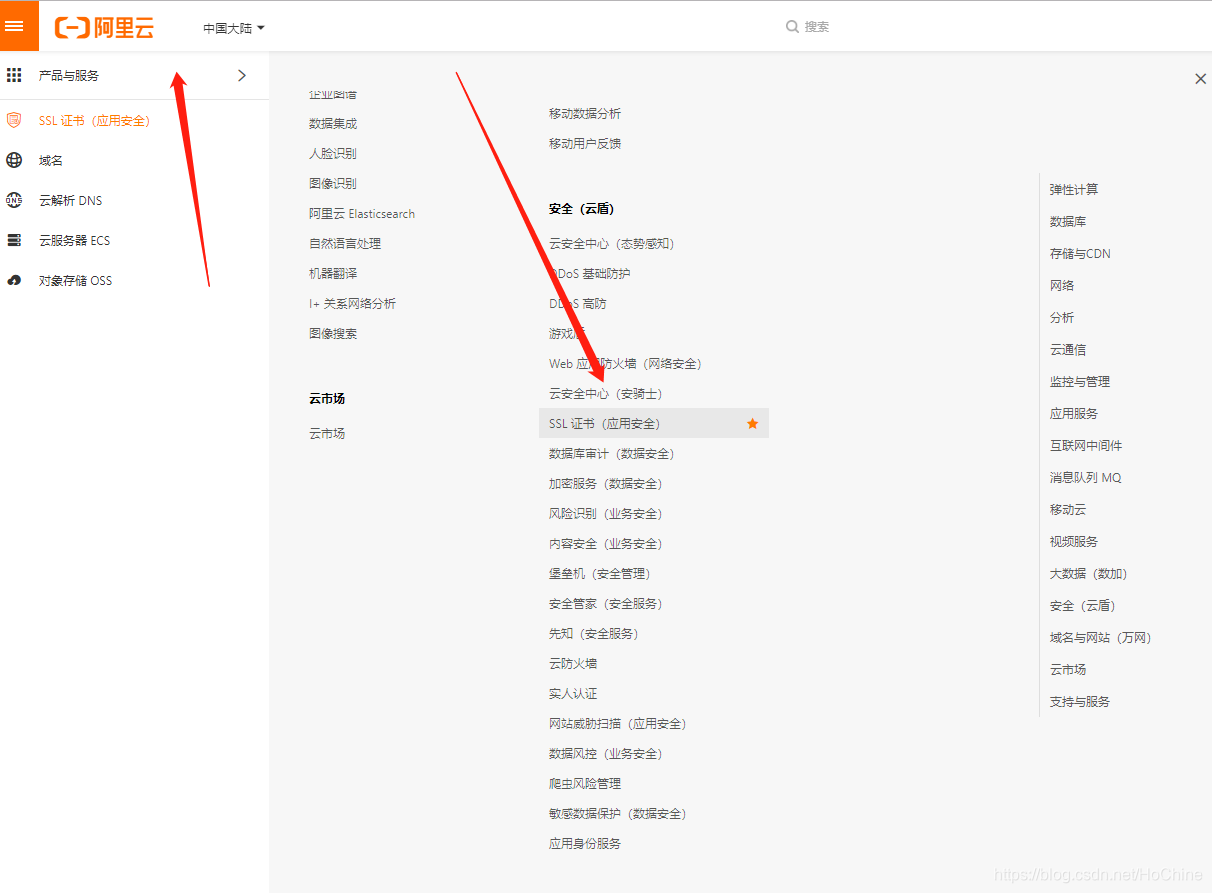This screenshot has width=1212, height=893.
Task: Open 机器翻译 link
Action: click(x=333, y=274)
